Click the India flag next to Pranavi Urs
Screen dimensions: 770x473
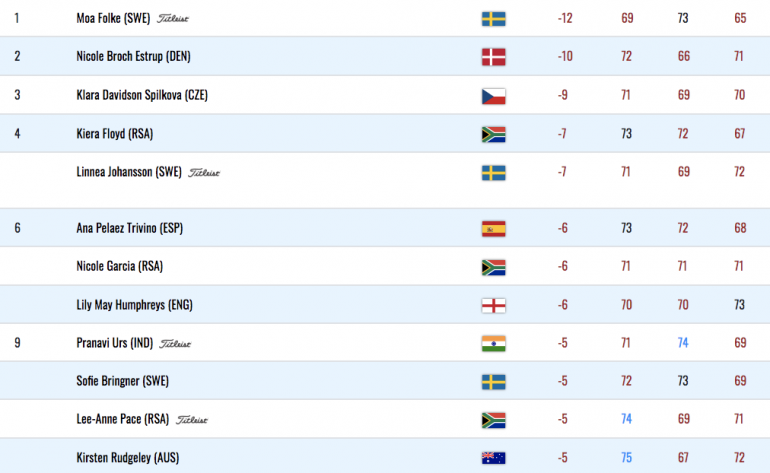(x=494, y=343)
